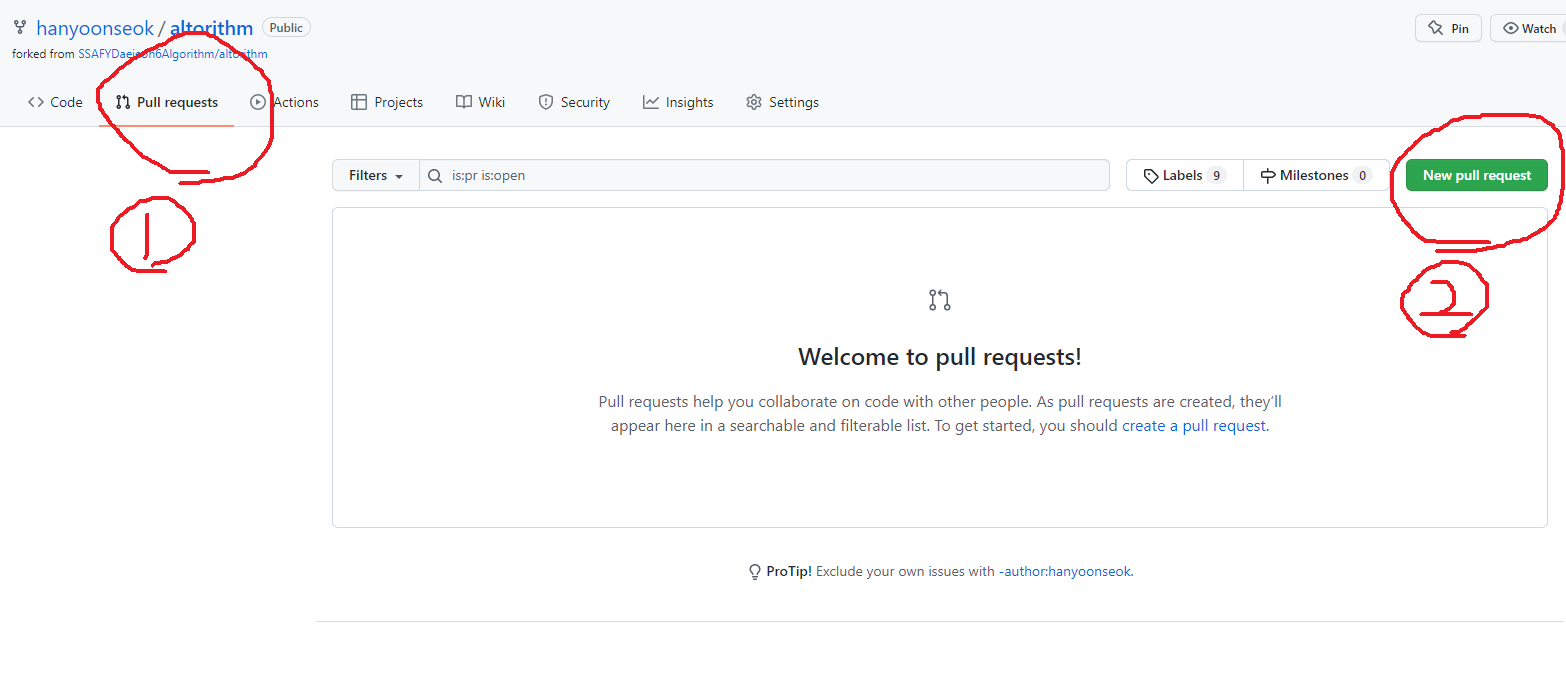
Task: Click the fork icon beside repository name
Action: click(20, 27)
